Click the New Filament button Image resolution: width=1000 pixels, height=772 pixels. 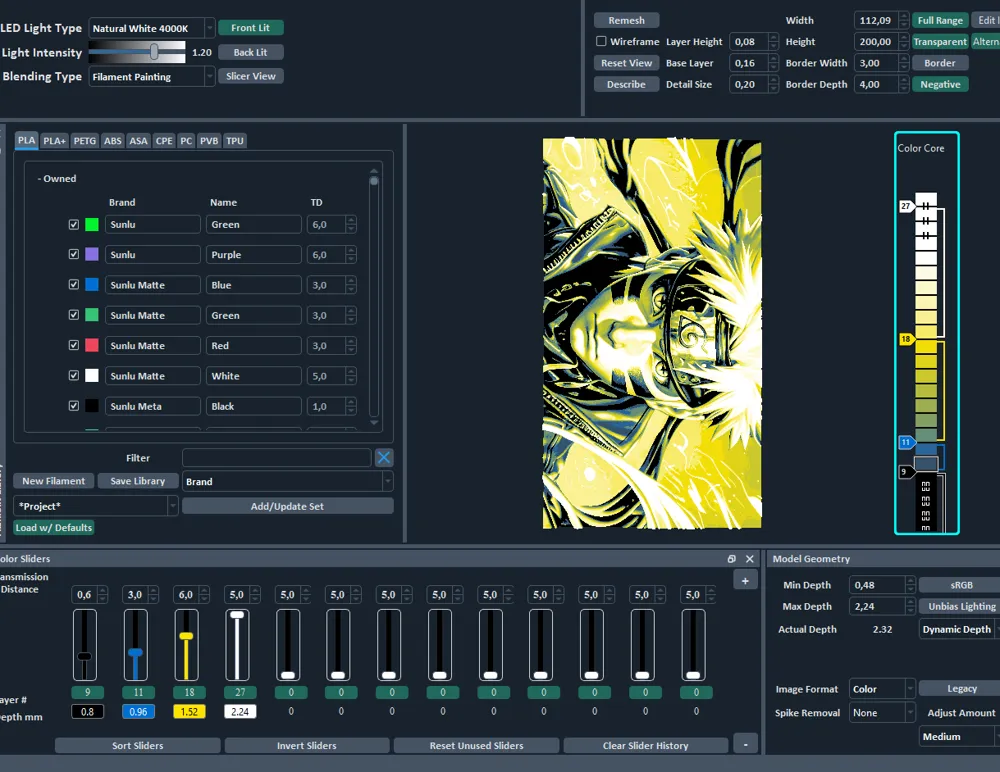[x=54, y=481]
